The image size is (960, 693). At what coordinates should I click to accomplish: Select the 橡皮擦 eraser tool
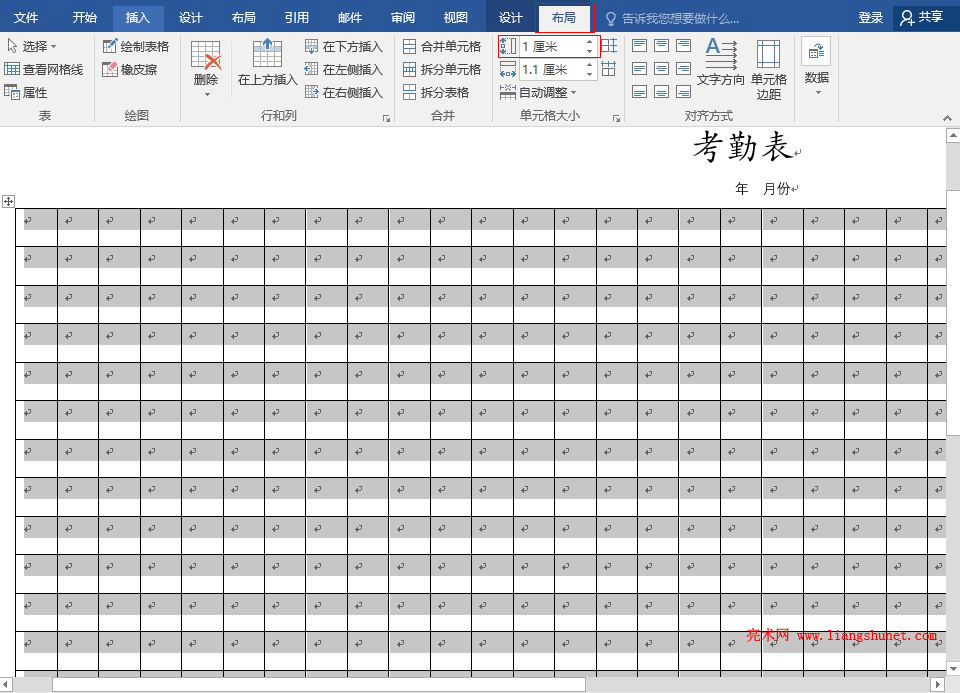[130, 69]
